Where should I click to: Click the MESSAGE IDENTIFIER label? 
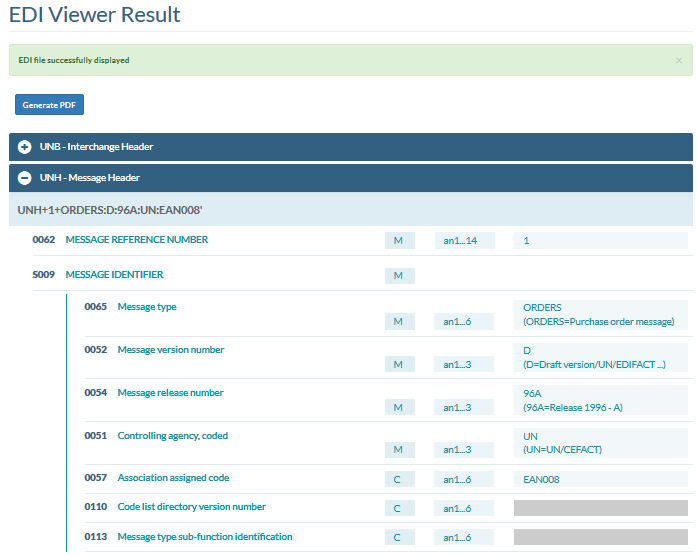coord(114,274)
